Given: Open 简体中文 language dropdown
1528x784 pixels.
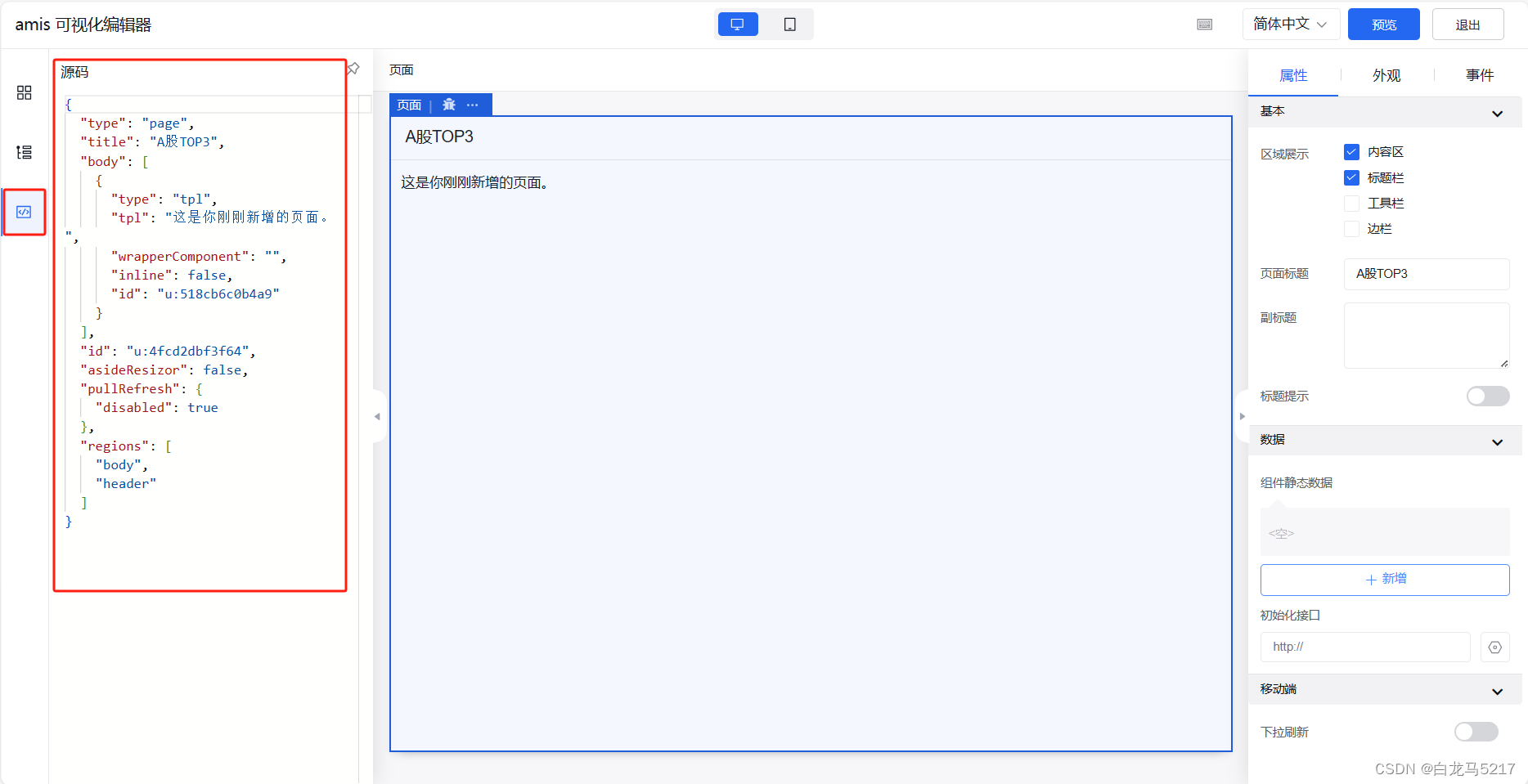Looking at the screenshot, I should (1291, 25).
